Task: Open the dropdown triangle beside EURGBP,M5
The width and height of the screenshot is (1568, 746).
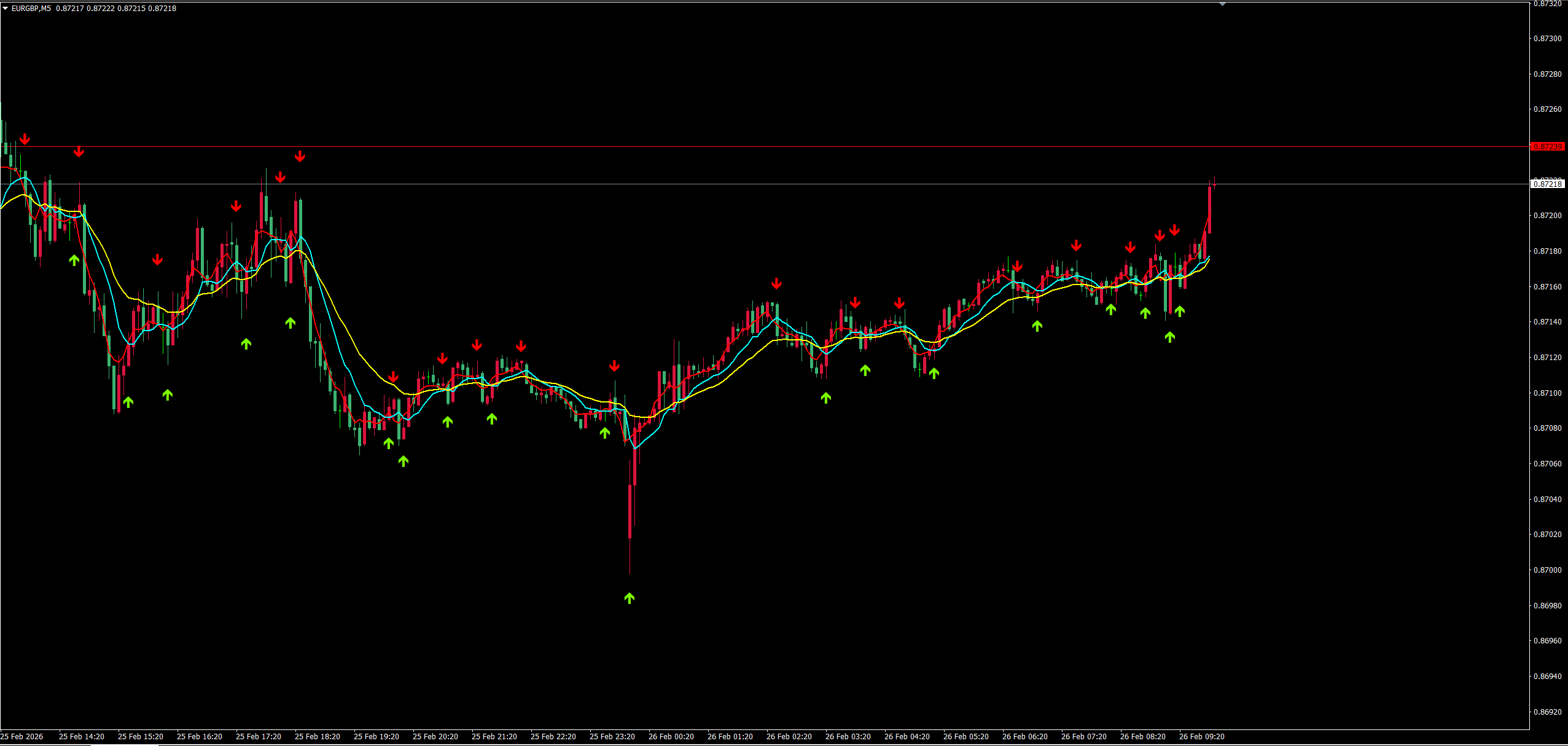Action: [5, 9]
